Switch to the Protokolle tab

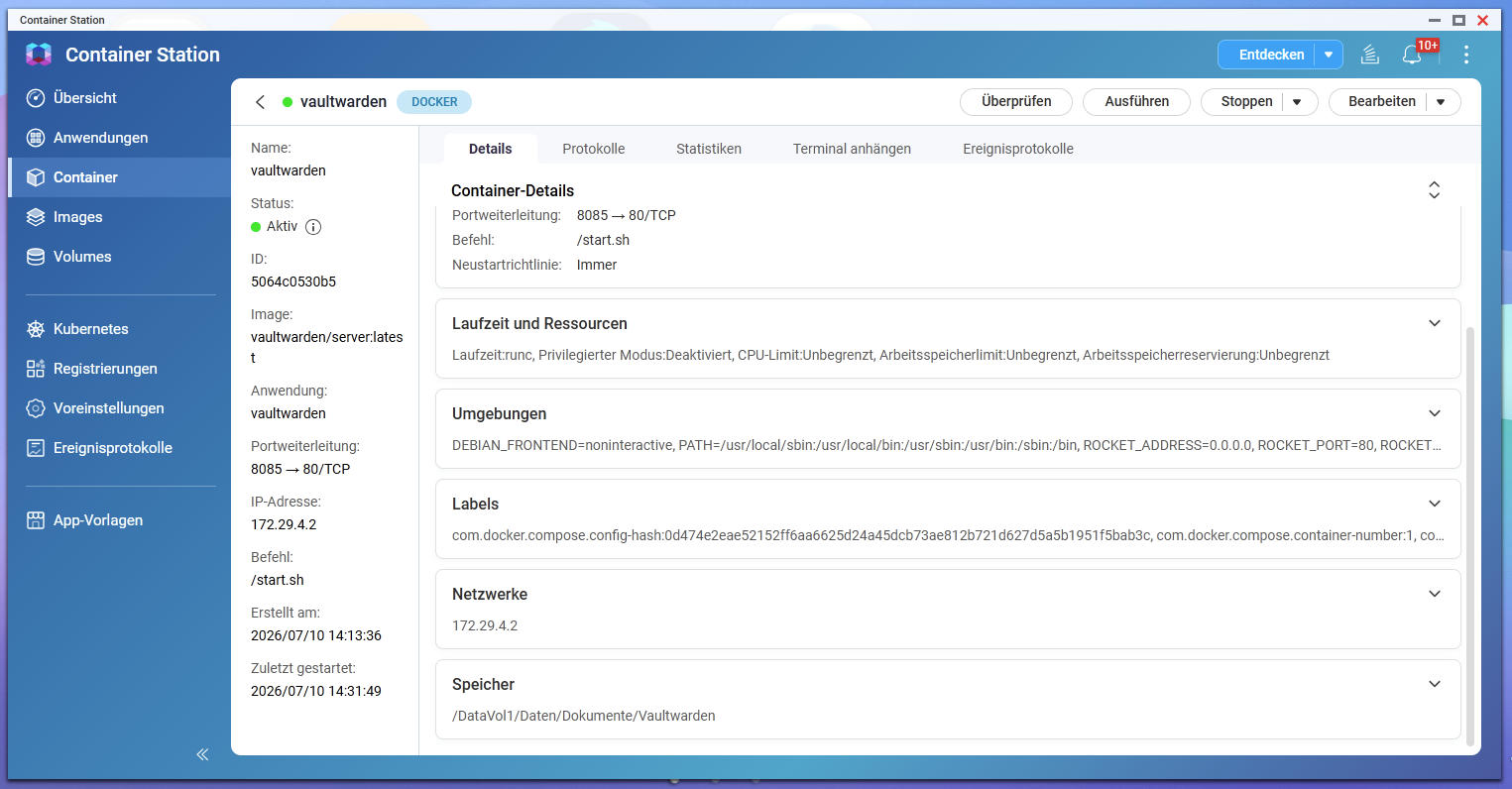tap(594, 149)
